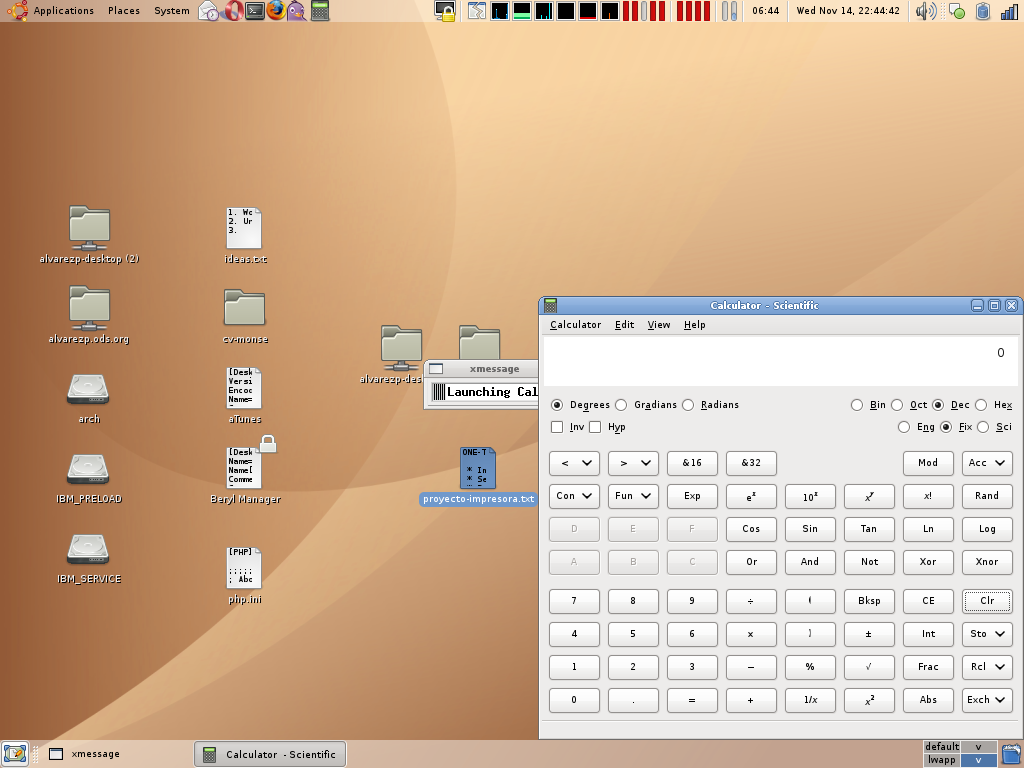Launch Firefox from the top panel
Screen dimensions: 1024x768
276,11
